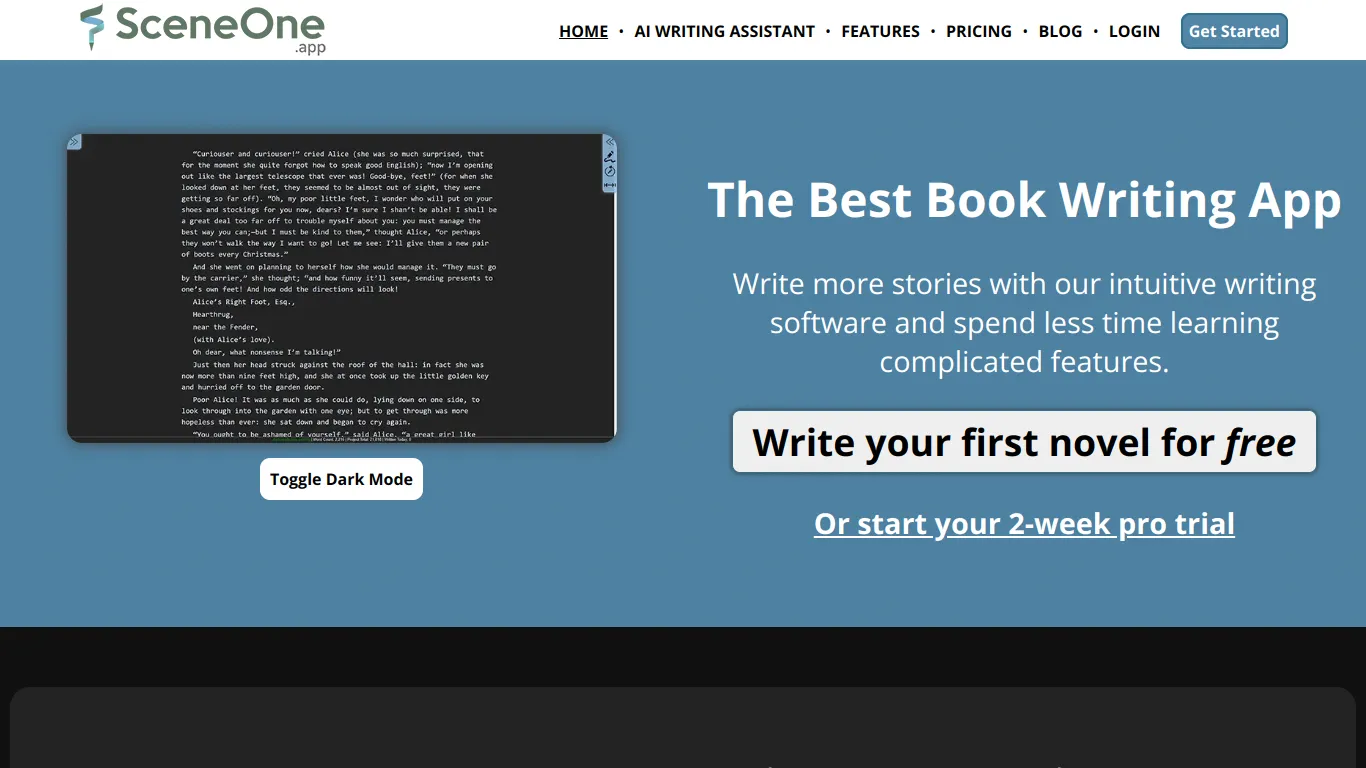Click the SceneOne.app logo

click(203, 29)
